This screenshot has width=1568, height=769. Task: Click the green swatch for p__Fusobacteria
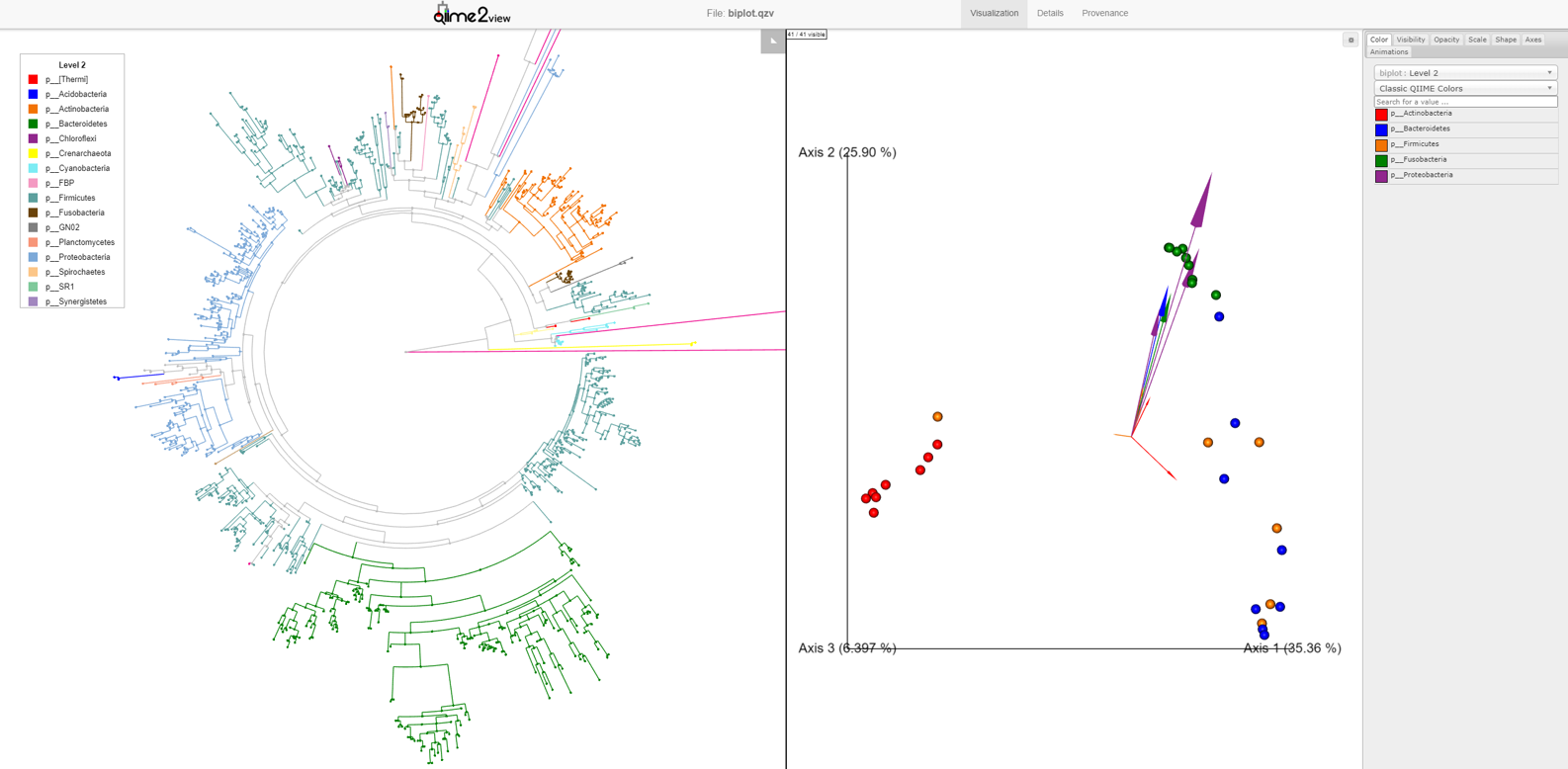[x=1381, y=160]
